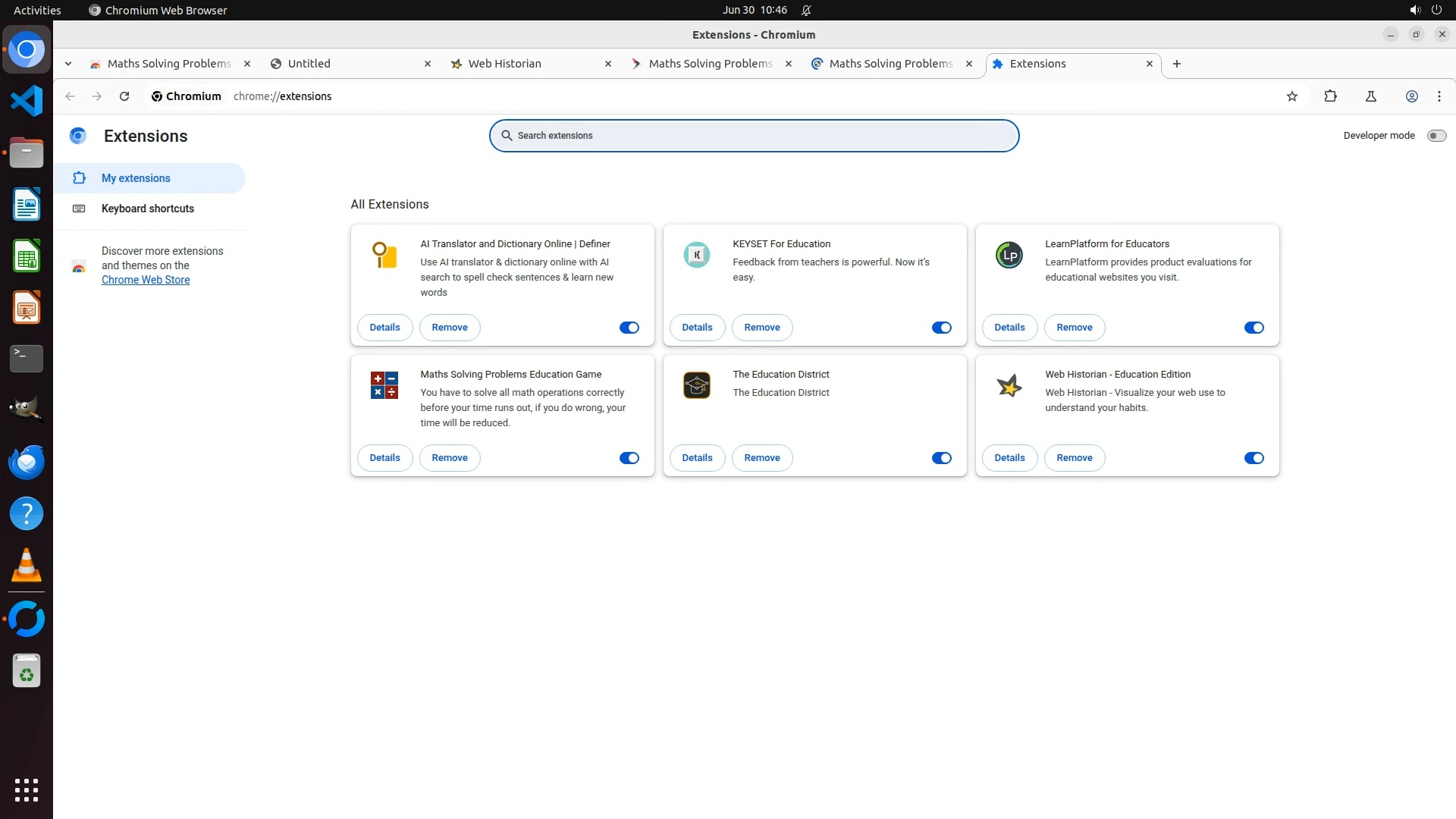1456x819 pixels.
Task: Switch to the Web Historian tab
Action: pos(527,64)
